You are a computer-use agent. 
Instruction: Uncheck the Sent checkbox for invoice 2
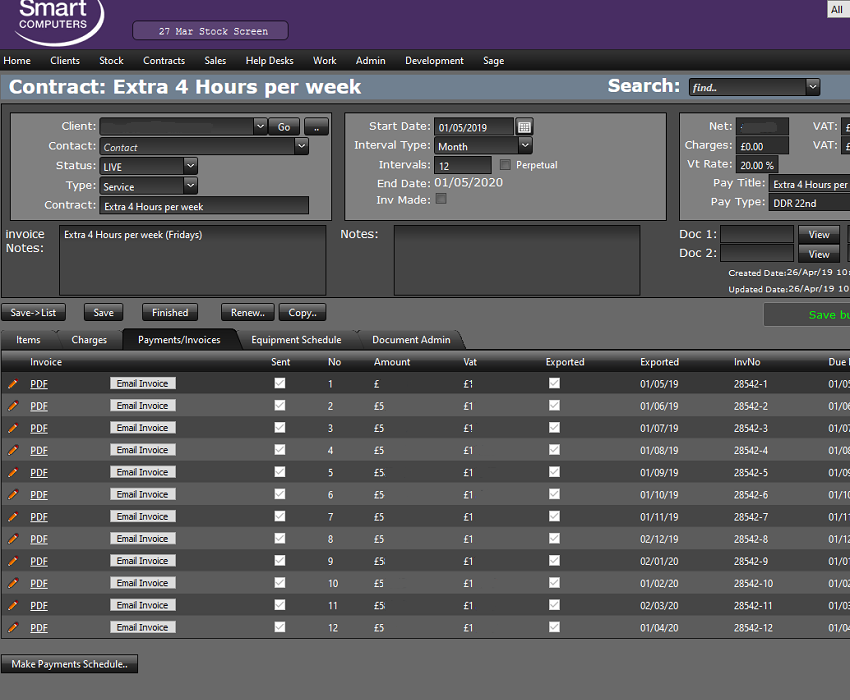[280, 406]
